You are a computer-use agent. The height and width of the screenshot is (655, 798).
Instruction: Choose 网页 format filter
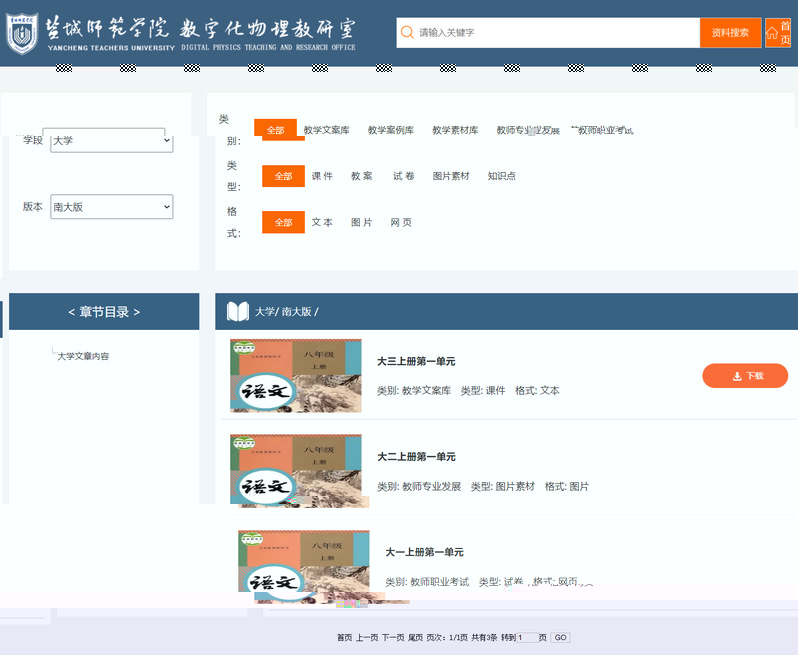point(401,222)
